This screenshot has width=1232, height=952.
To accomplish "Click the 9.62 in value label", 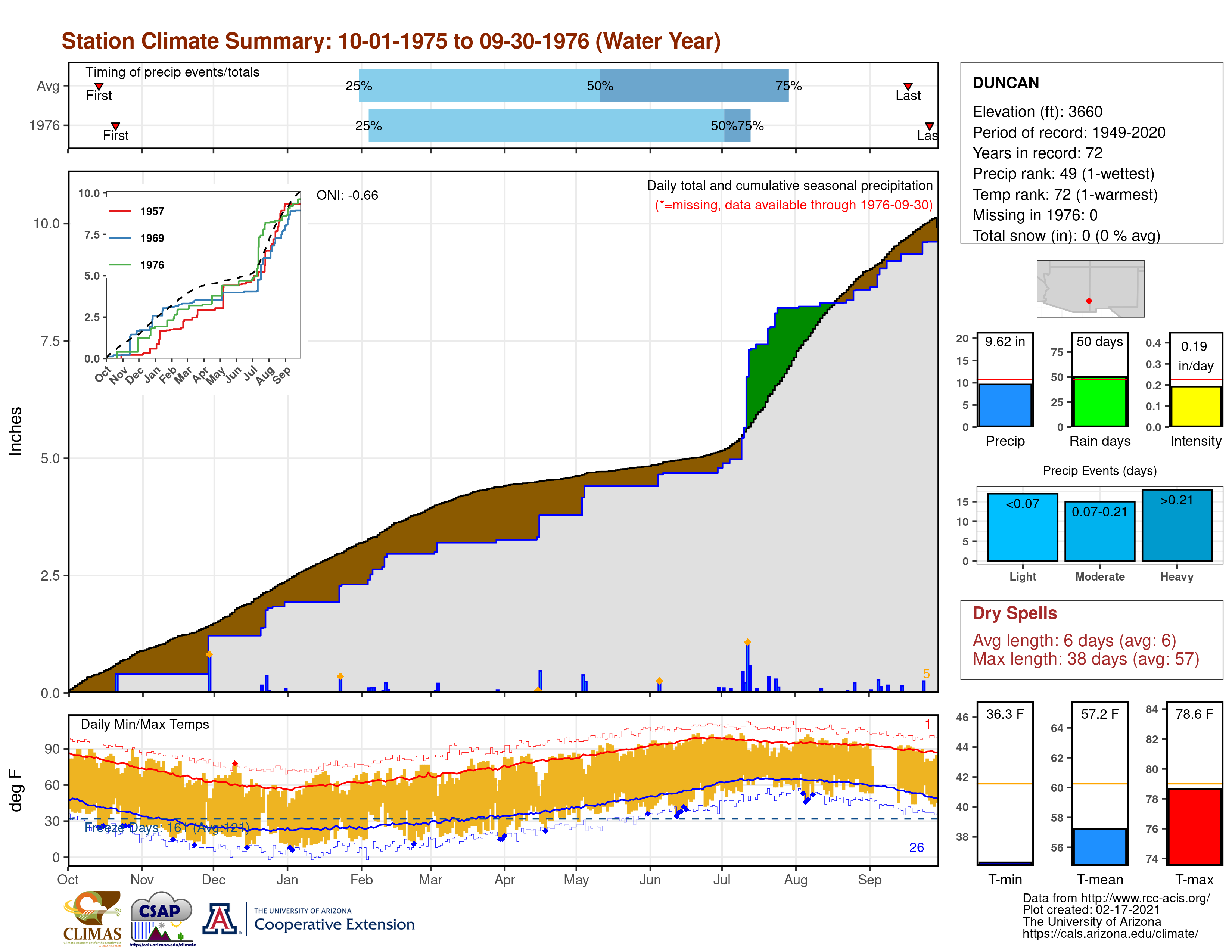I will (1005, 342).
